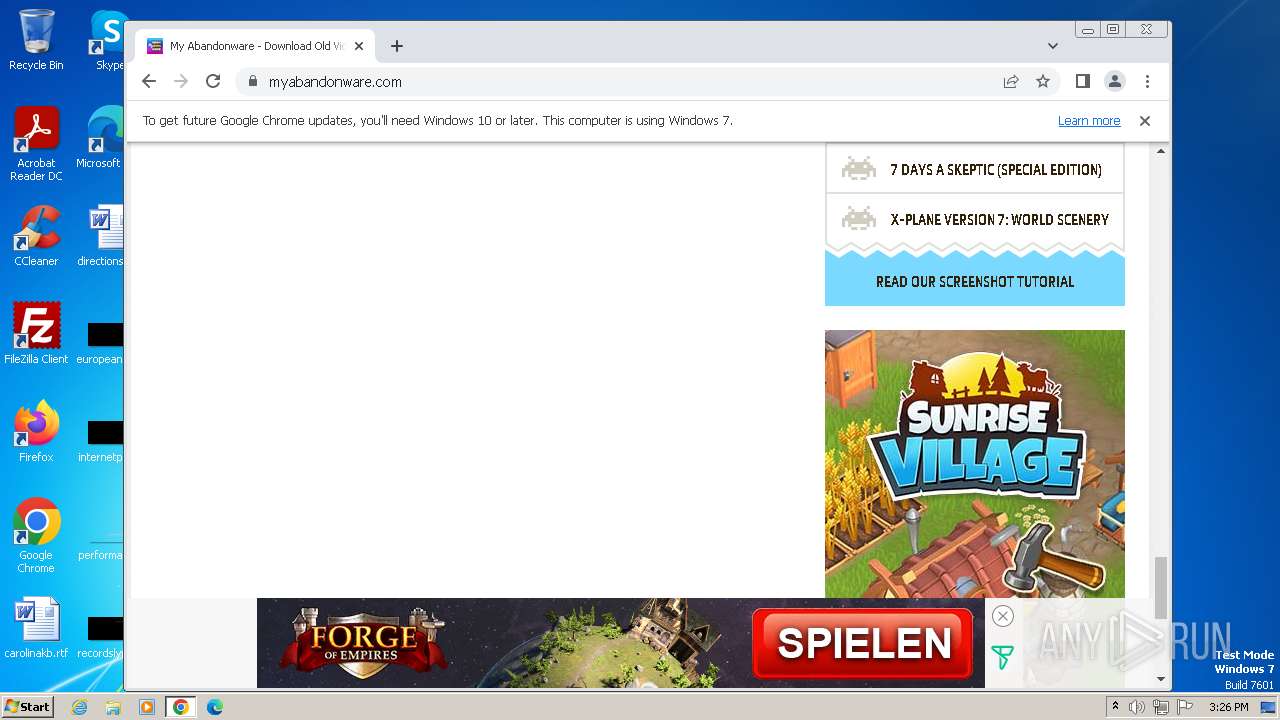
Task: Open Internet Explorer from taskbar
Action: [79, 707]
